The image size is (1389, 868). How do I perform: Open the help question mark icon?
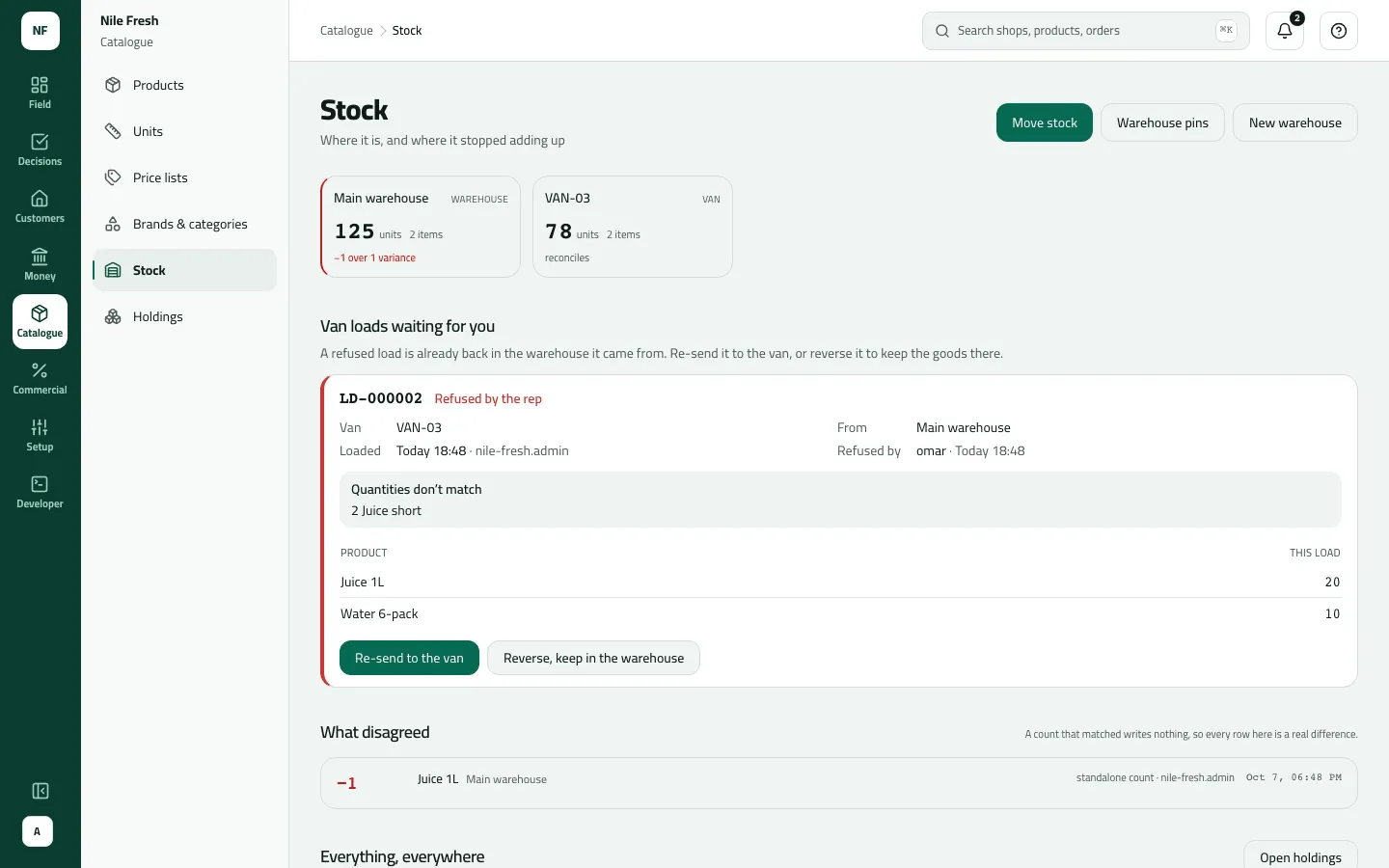click(1339, 31)
